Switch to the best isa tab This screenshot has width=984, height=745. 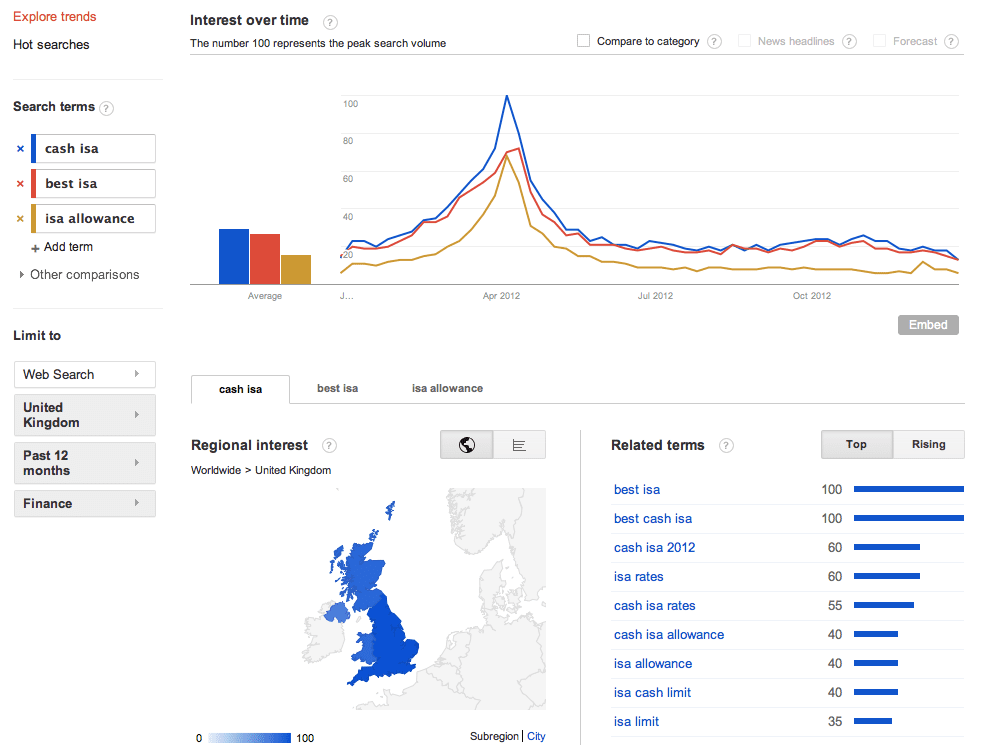pos(338,389)
